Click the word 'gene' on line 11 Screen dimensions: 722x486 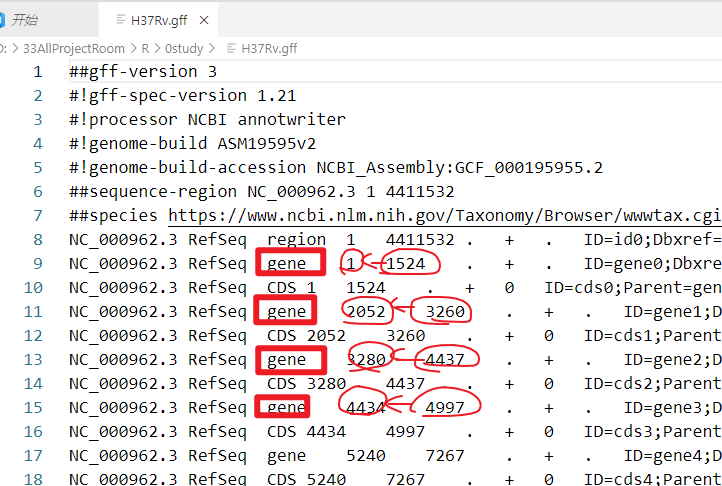click(x=286, y=312)
